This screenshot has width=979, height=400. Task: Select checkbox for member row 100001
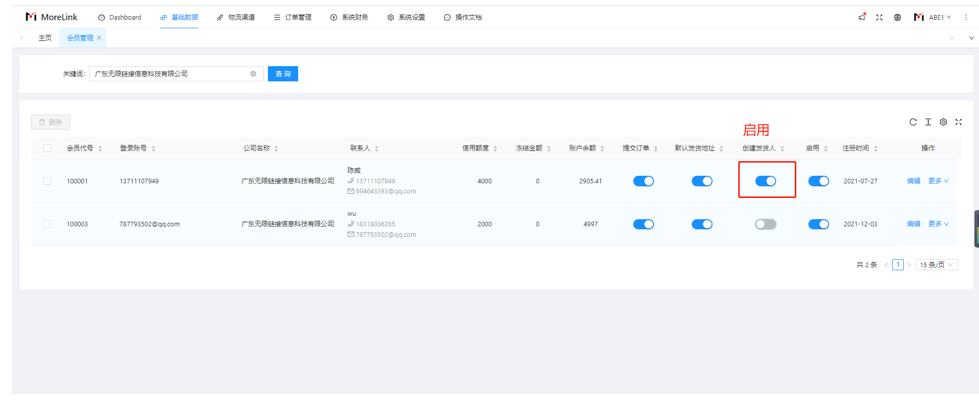click(47, 181)
